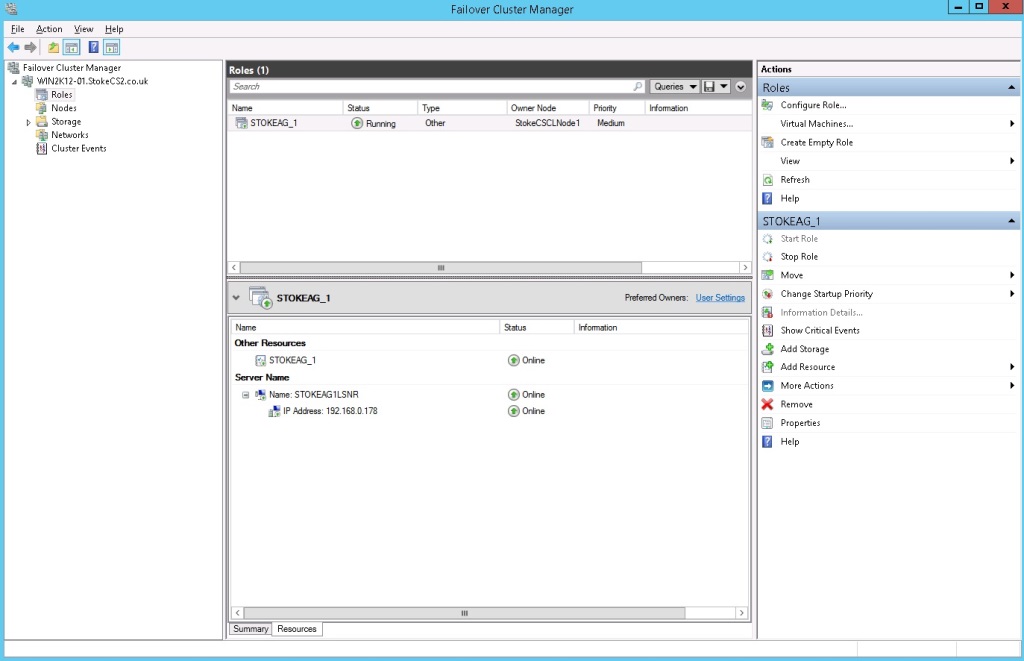The image size is (1024, 661).
Task: Click the Show Critical Events icon
Action: coord(768,330)
